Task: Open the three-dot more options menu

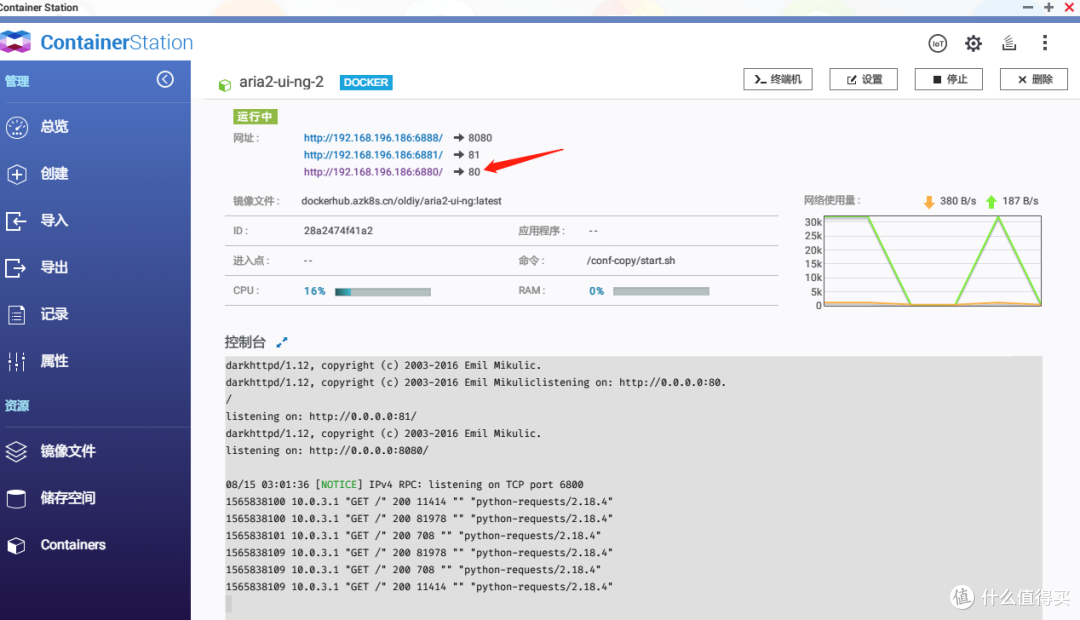Action: (x=1045, y=43)
